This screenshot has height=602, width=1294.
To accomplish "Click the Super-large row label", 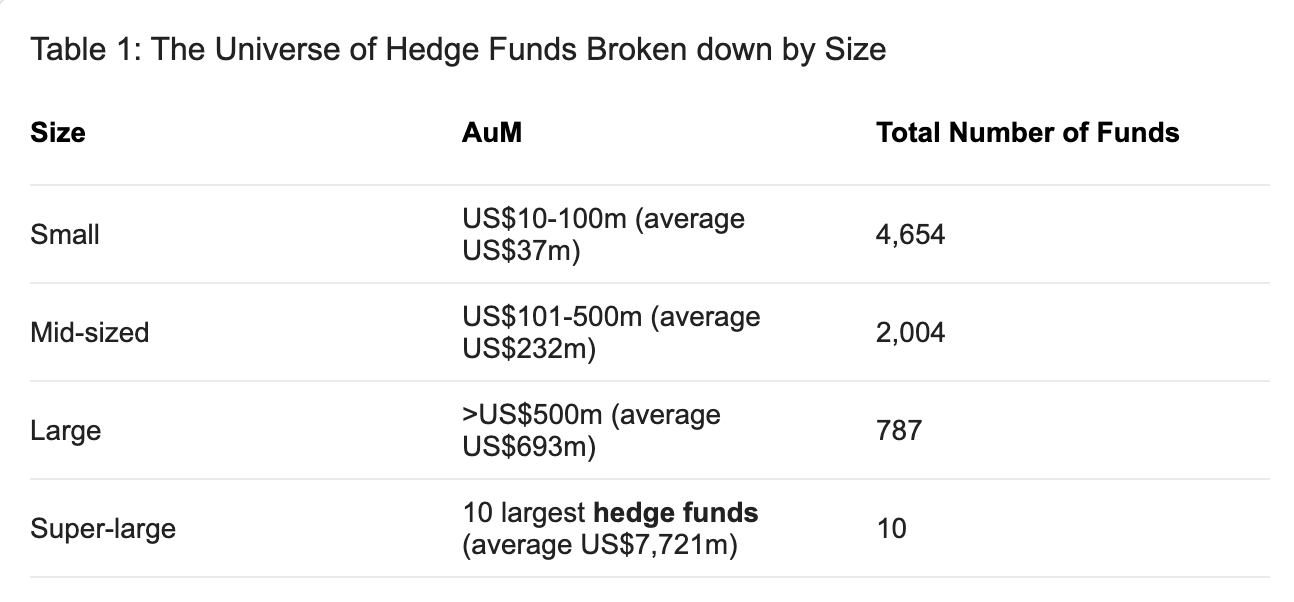I will (103, 529).
